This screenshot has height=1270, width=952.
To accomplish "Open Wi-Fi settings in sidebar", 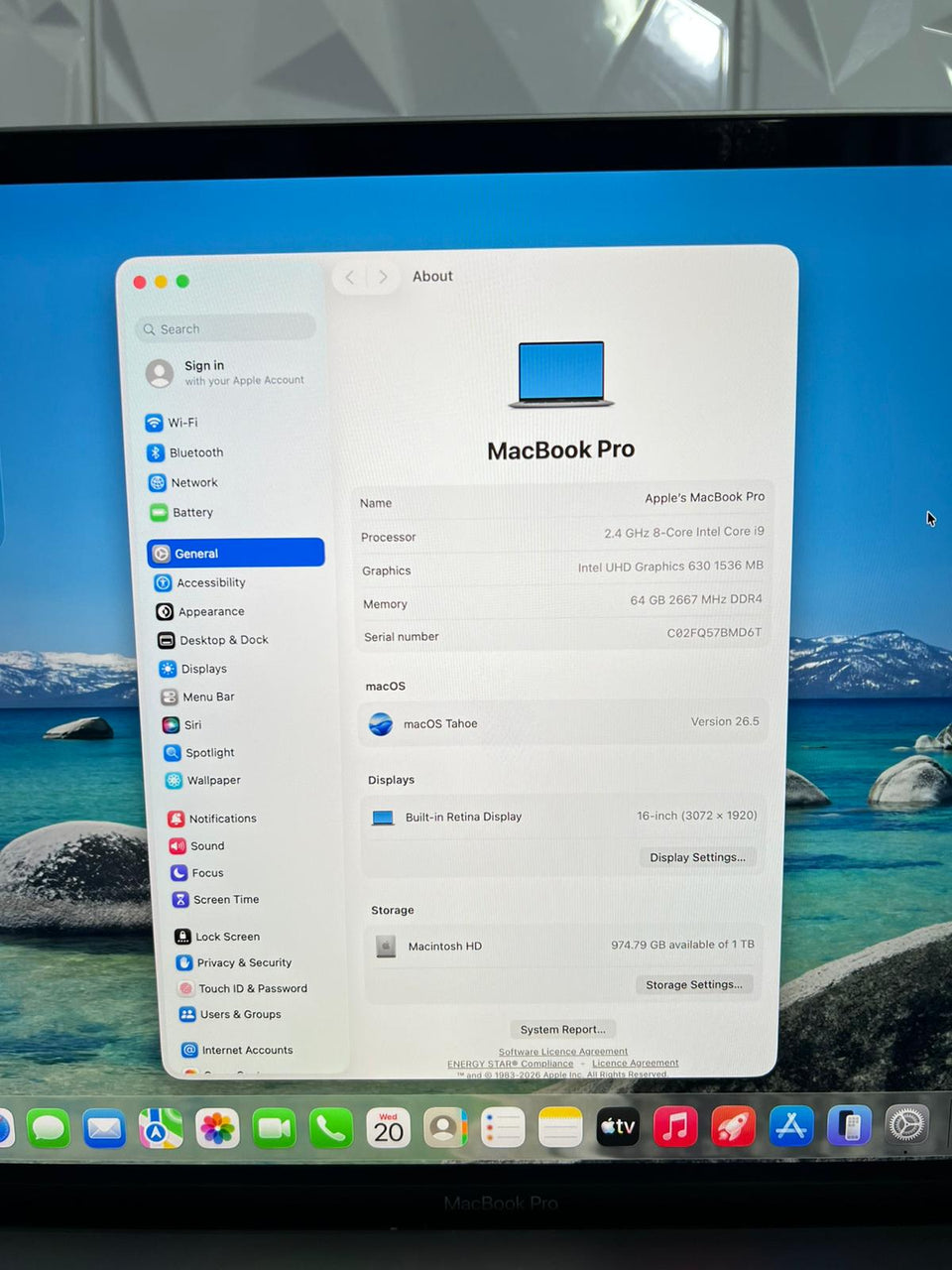I will (x=172, y=423).
